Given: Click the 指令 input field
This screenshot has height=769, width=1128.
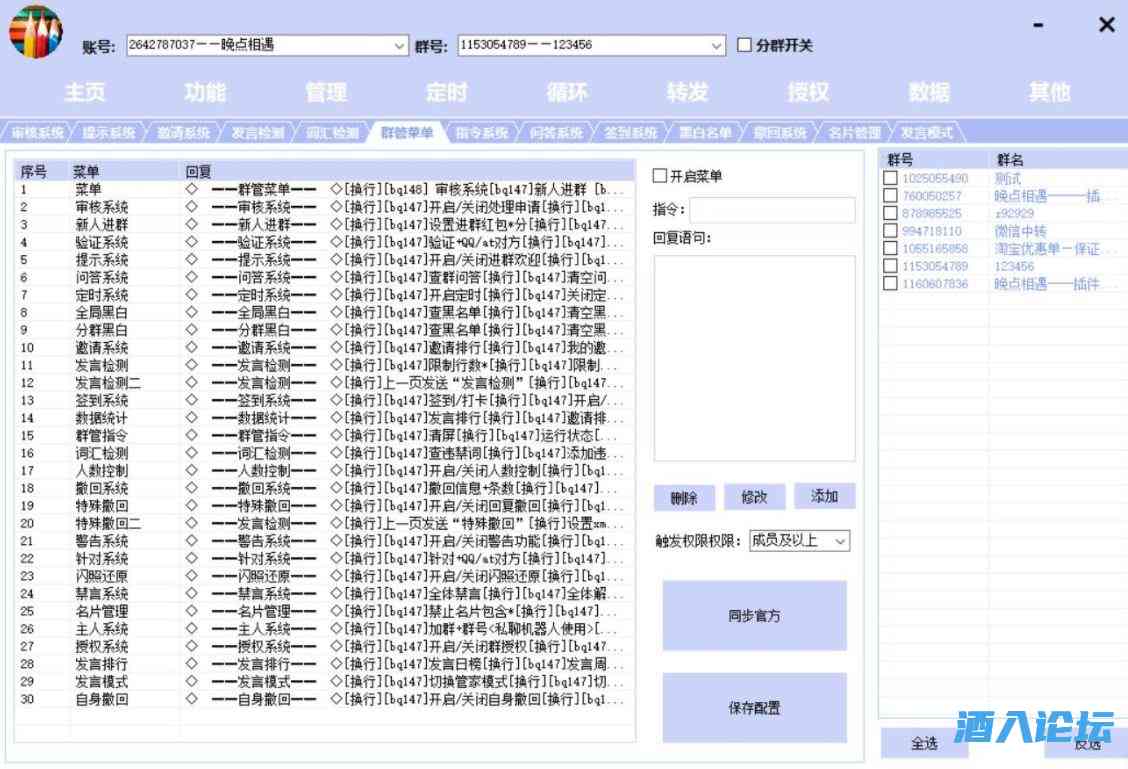Looking at the screenshot, I should pyautogui.click(x=772, y=210).
